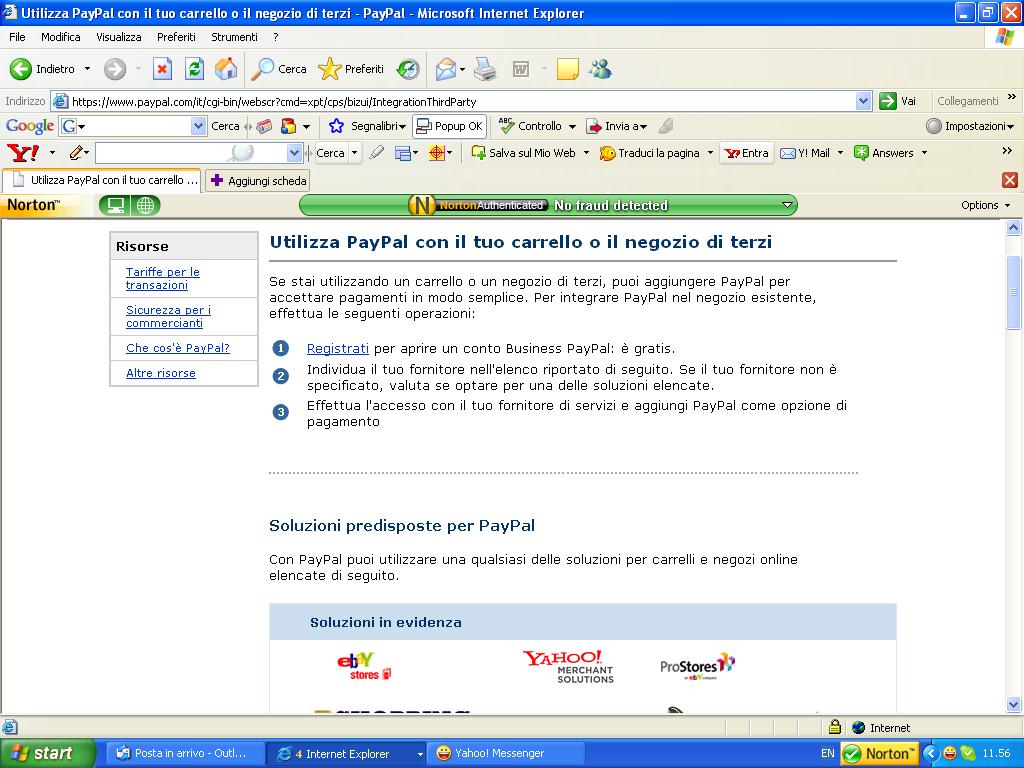The image size is (1024, 768).
Task: Click the Aggiungi scheda new tab button
Action: click(258, 181)
